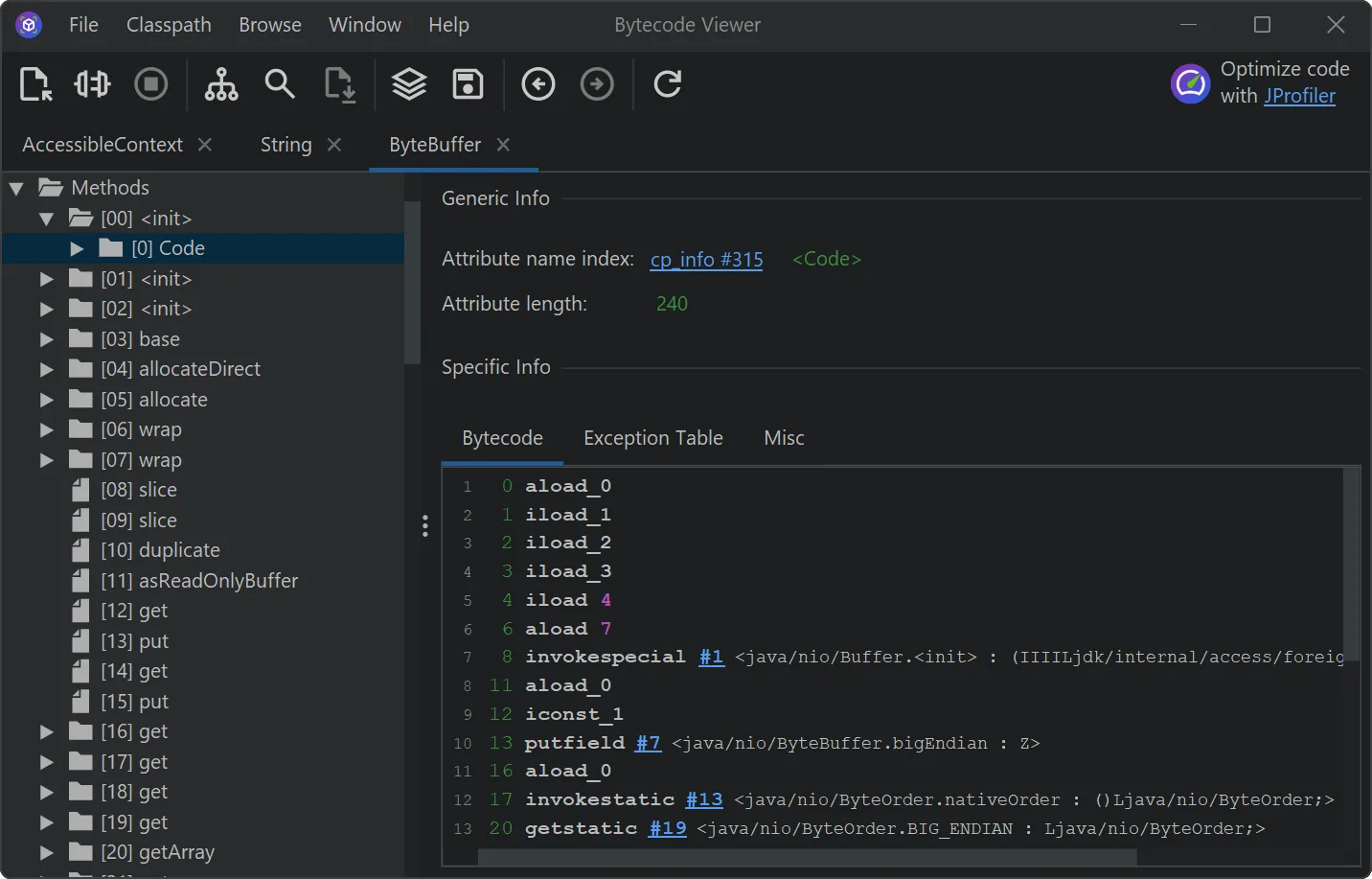
Task: Expand the [20] getArray method
Action: [46, 852]
